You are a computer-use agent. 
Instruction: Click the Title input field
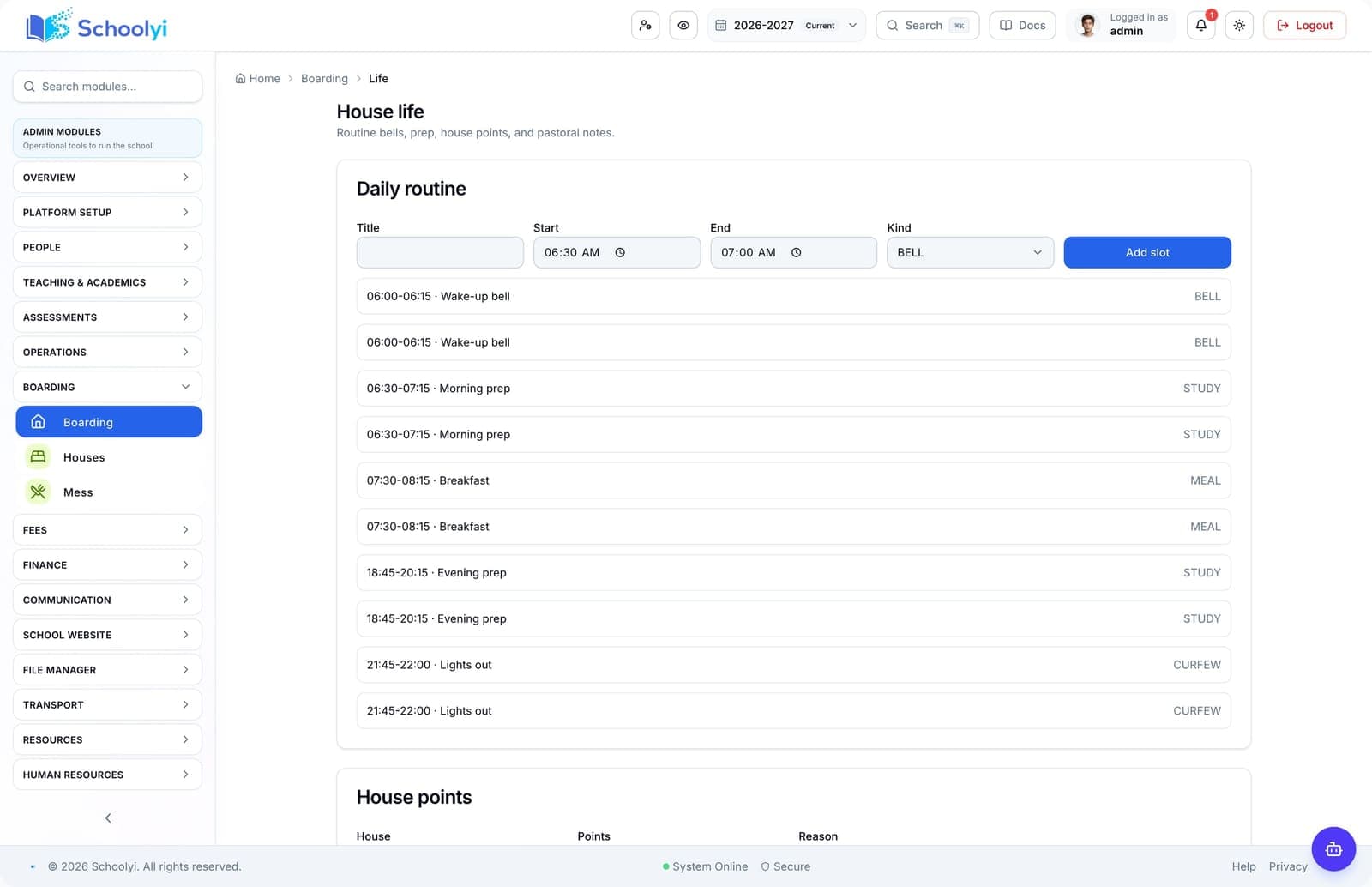440,253
